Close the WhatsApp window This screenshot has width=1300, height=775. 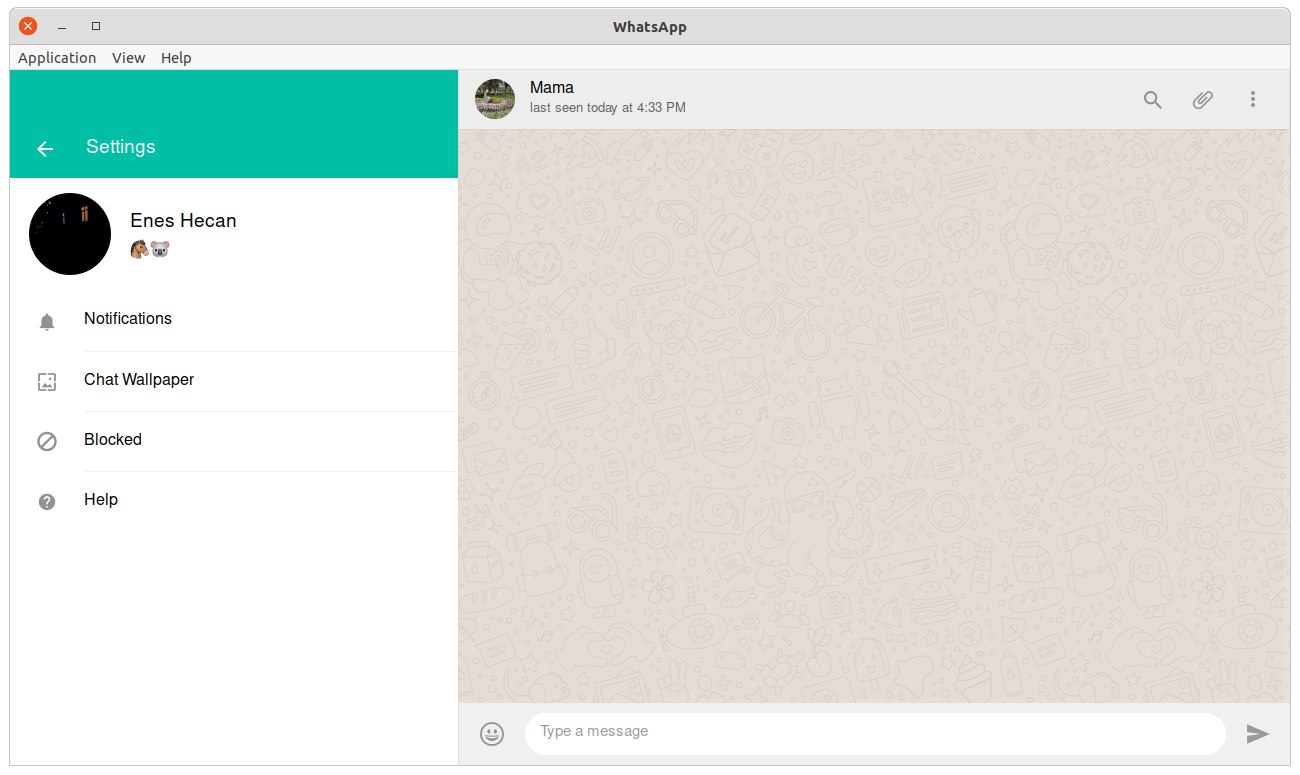tap(28, 26)
